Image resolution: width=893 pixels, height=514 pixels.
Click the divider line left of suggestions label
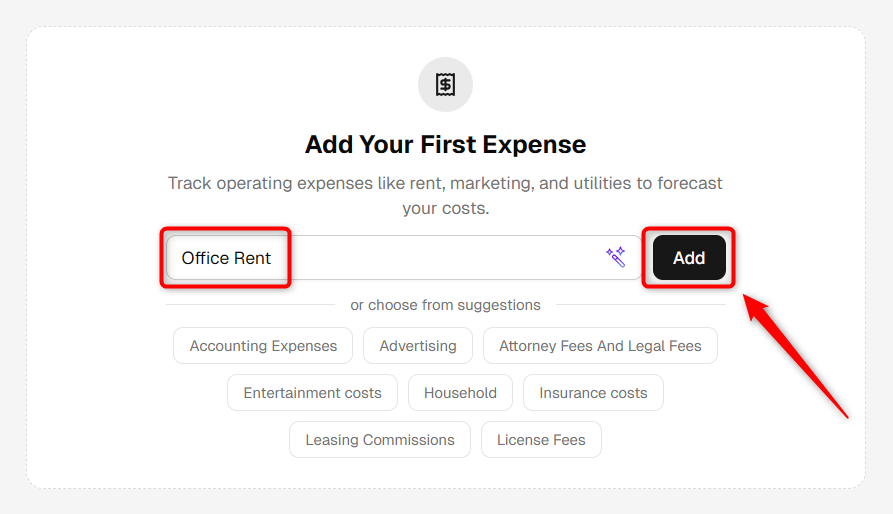coord(251,305)
